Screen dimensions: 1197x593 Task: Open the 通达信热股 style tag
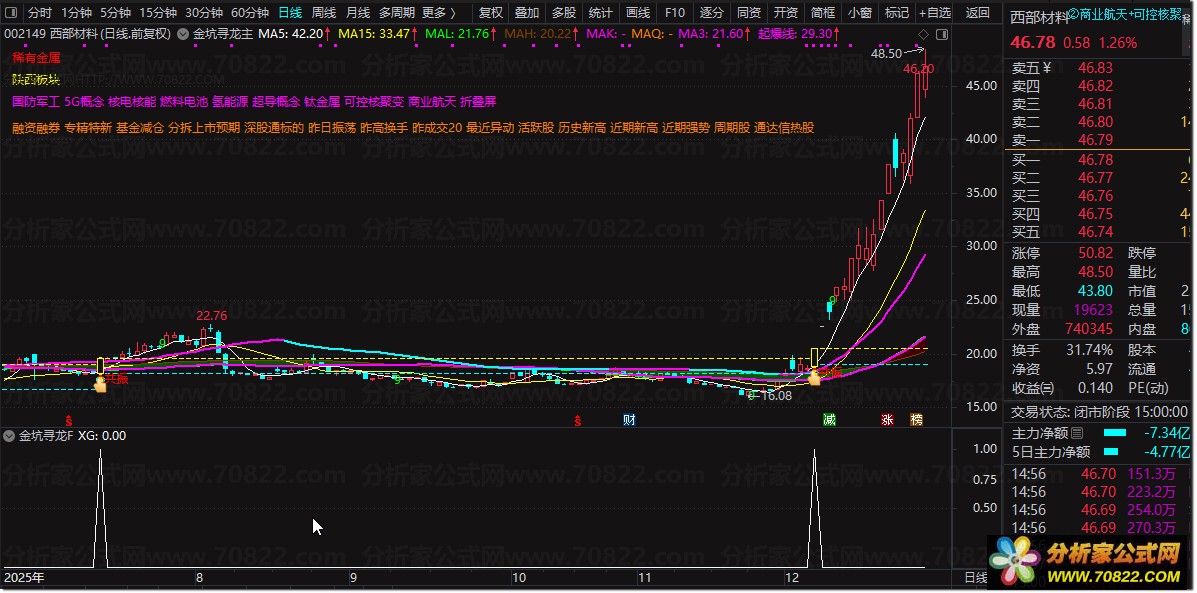coord(784,127)
